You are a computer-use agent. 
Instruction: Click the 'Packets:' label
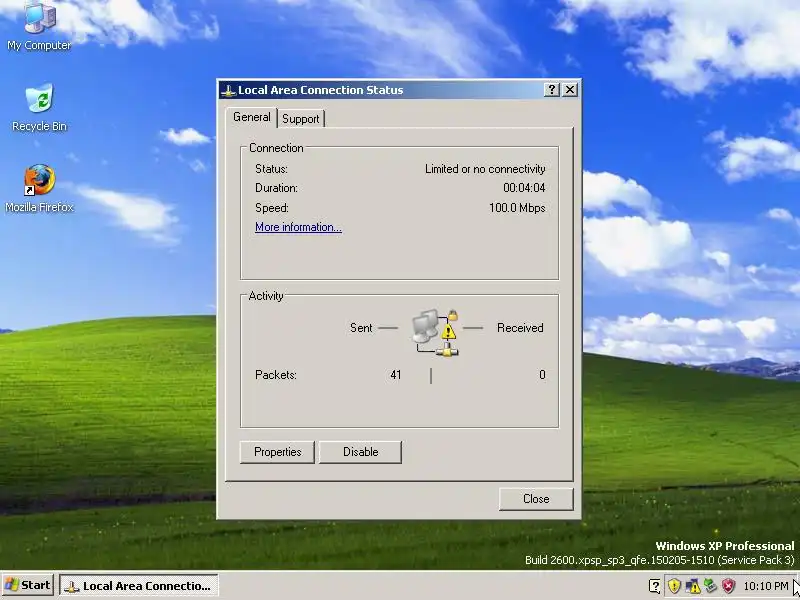pyautogui.click(x=276, y=375)
